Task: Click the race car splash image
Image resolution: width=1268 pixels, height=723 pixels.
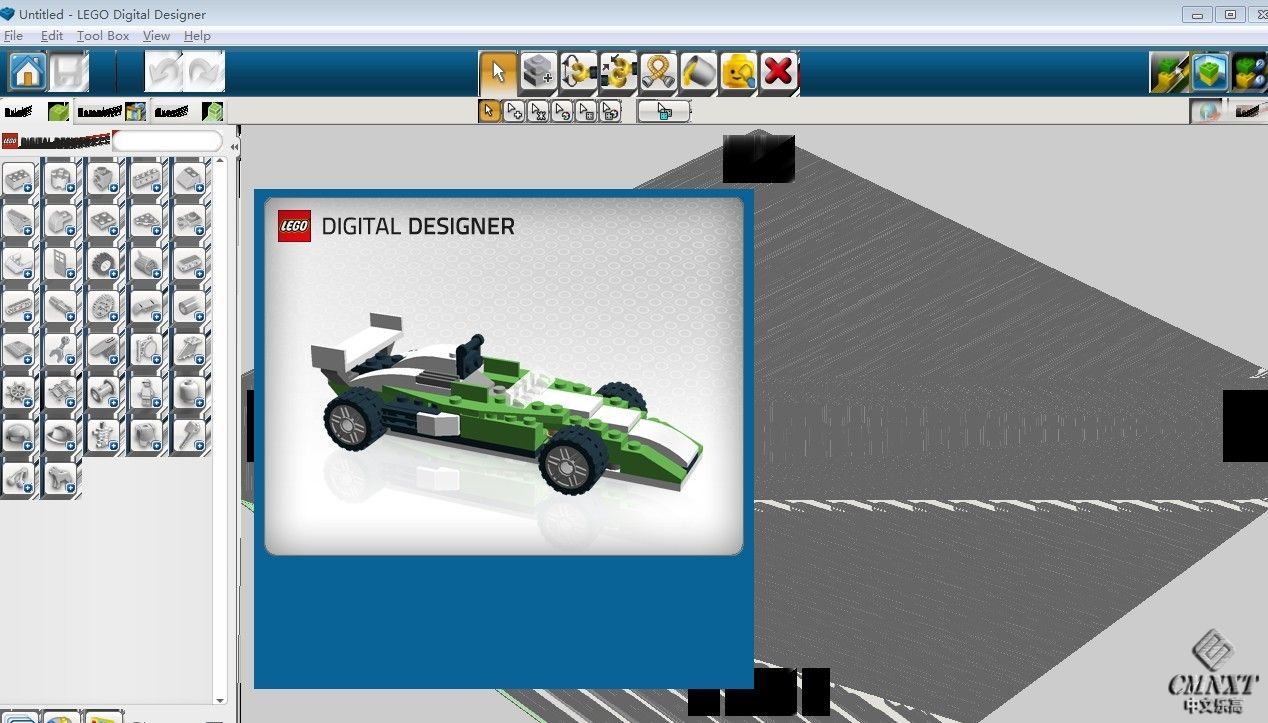Action: tap(504, 375)
